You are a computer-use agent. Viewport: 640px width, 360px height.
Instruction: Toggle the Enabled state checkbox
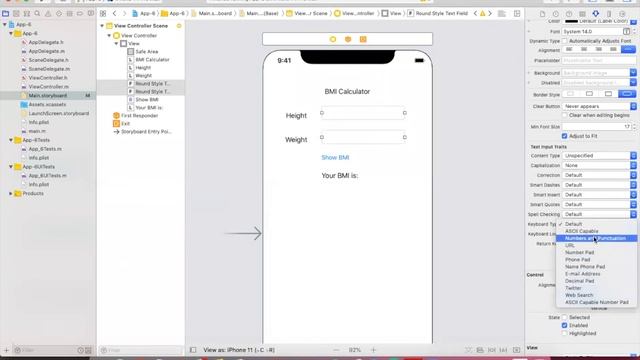[x=564, y=325]
